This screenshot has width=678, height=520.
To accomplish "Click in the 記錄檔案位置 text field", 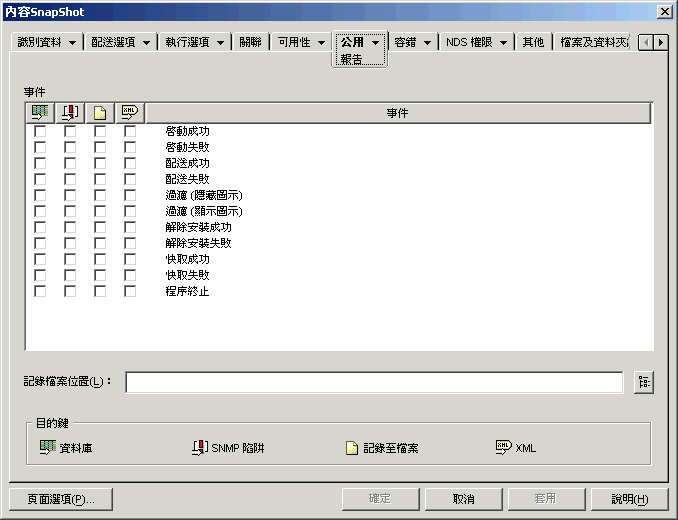I will [374, 382].
